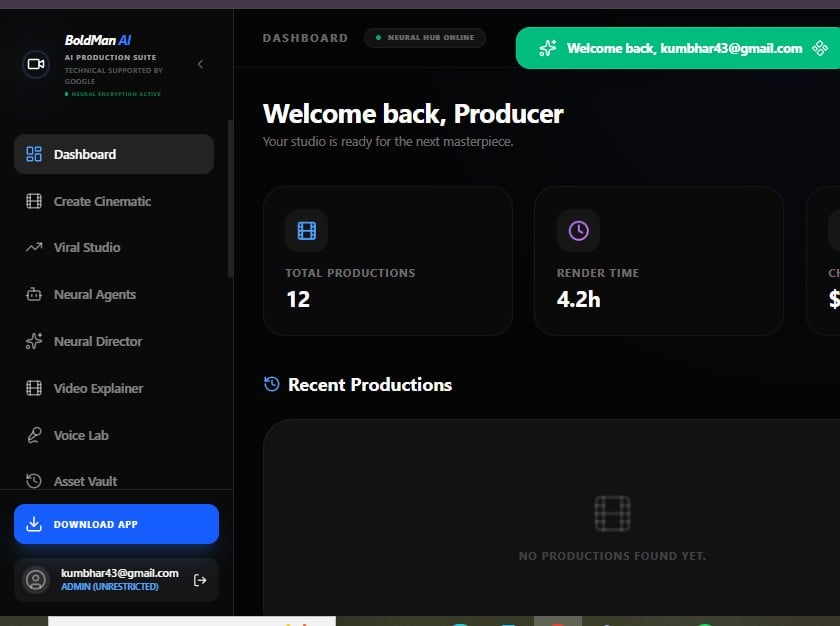Click the Download App button
This screenshot has height=626, width=840.
tap(116, 524)
